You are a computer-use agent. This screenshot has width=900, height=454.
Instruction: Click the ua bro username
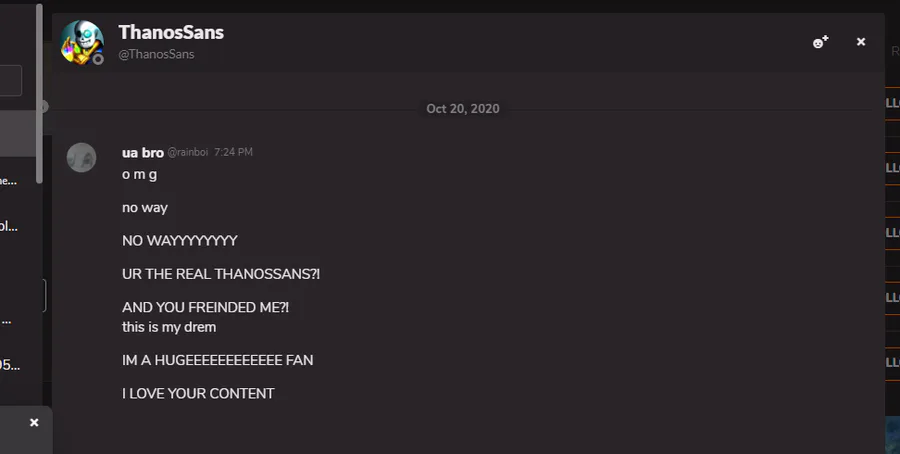(x=143, y=152)
